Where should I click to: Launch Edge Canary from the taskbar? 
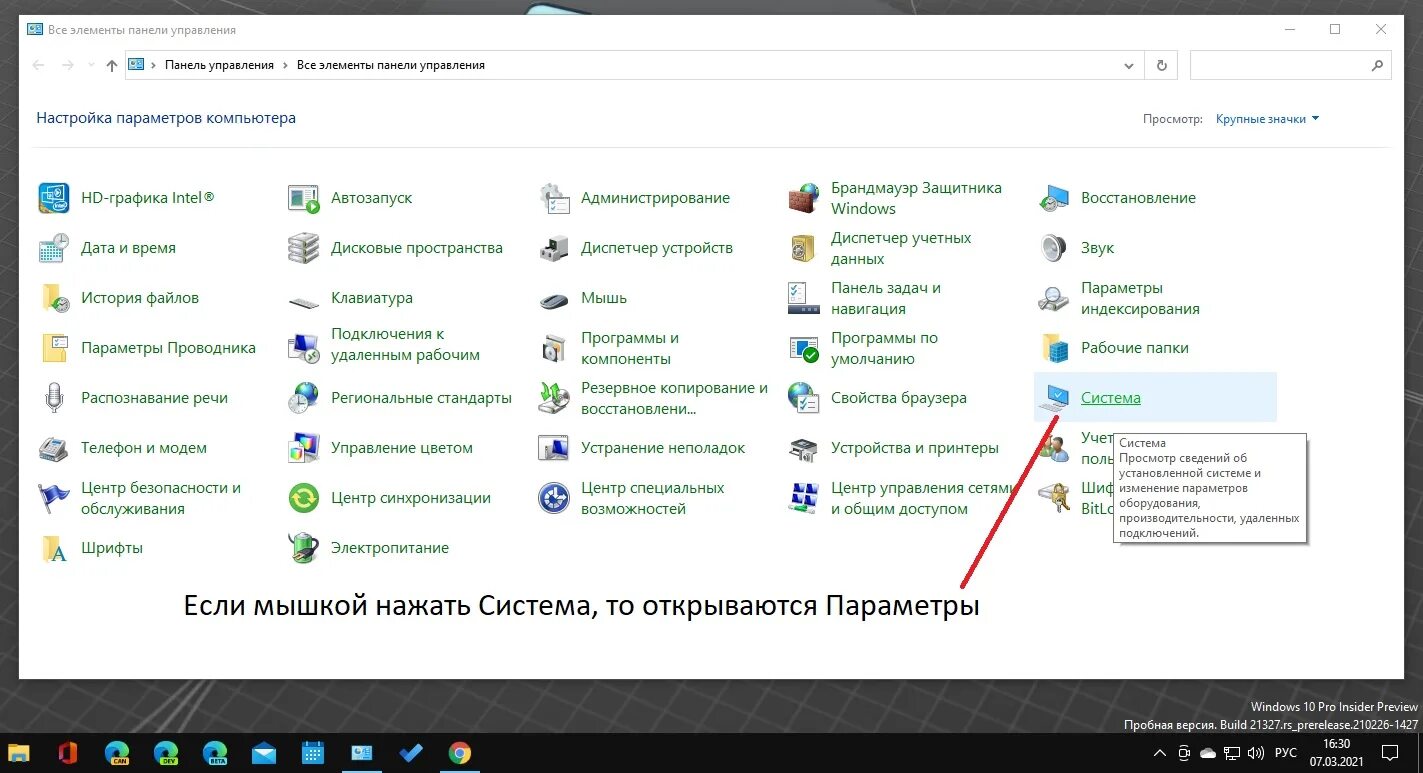117,753
